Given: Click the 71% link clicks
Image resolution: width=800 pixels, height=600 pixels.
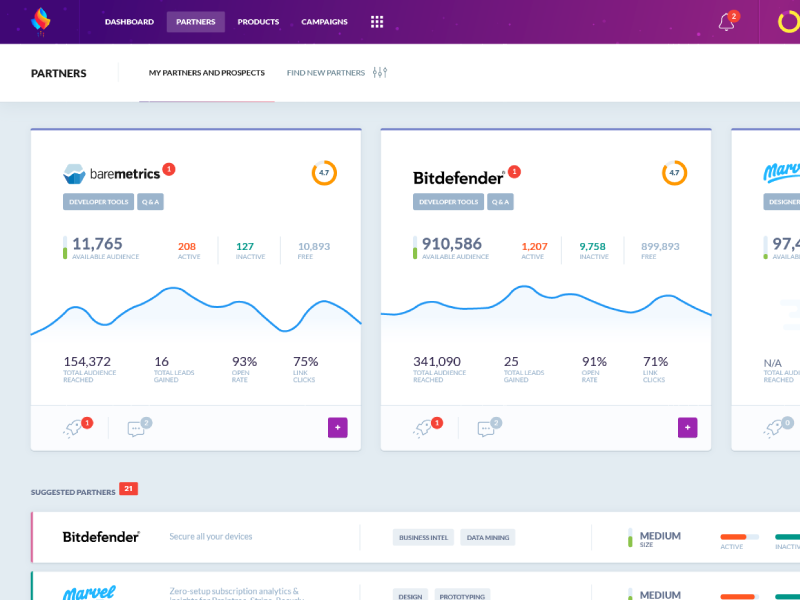Looking at the screenshot, I should click(x=656, y=362).
